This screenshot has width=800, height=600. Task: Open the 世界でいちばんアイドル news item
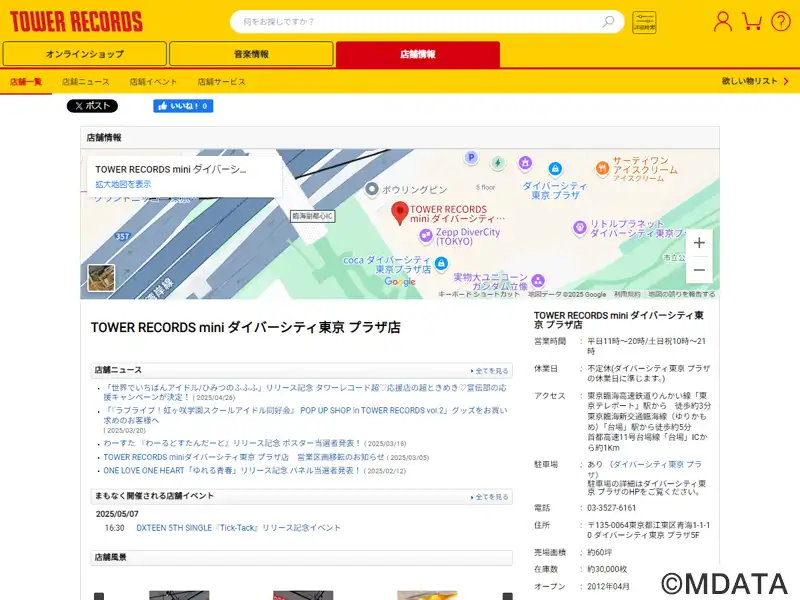[x=305, y=392]
